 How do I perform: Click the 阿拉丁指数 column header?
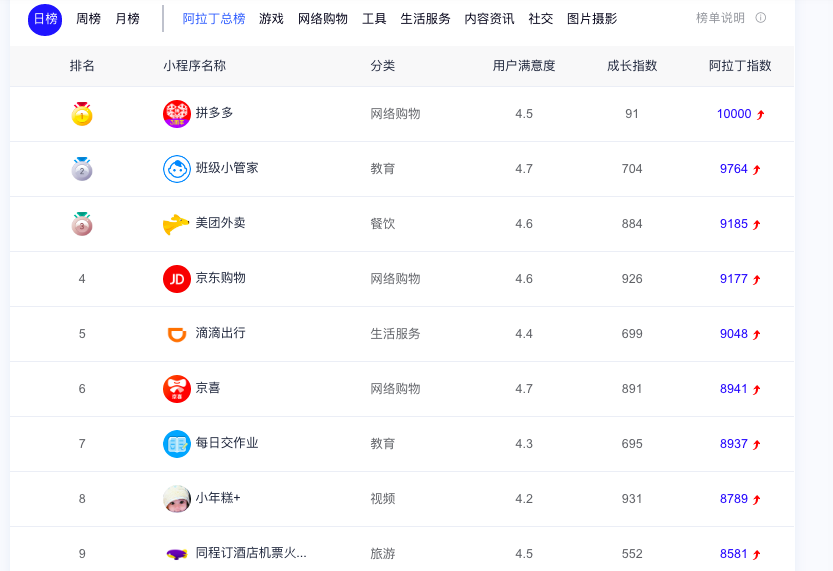pyautogui.click(x=740, y=66)
